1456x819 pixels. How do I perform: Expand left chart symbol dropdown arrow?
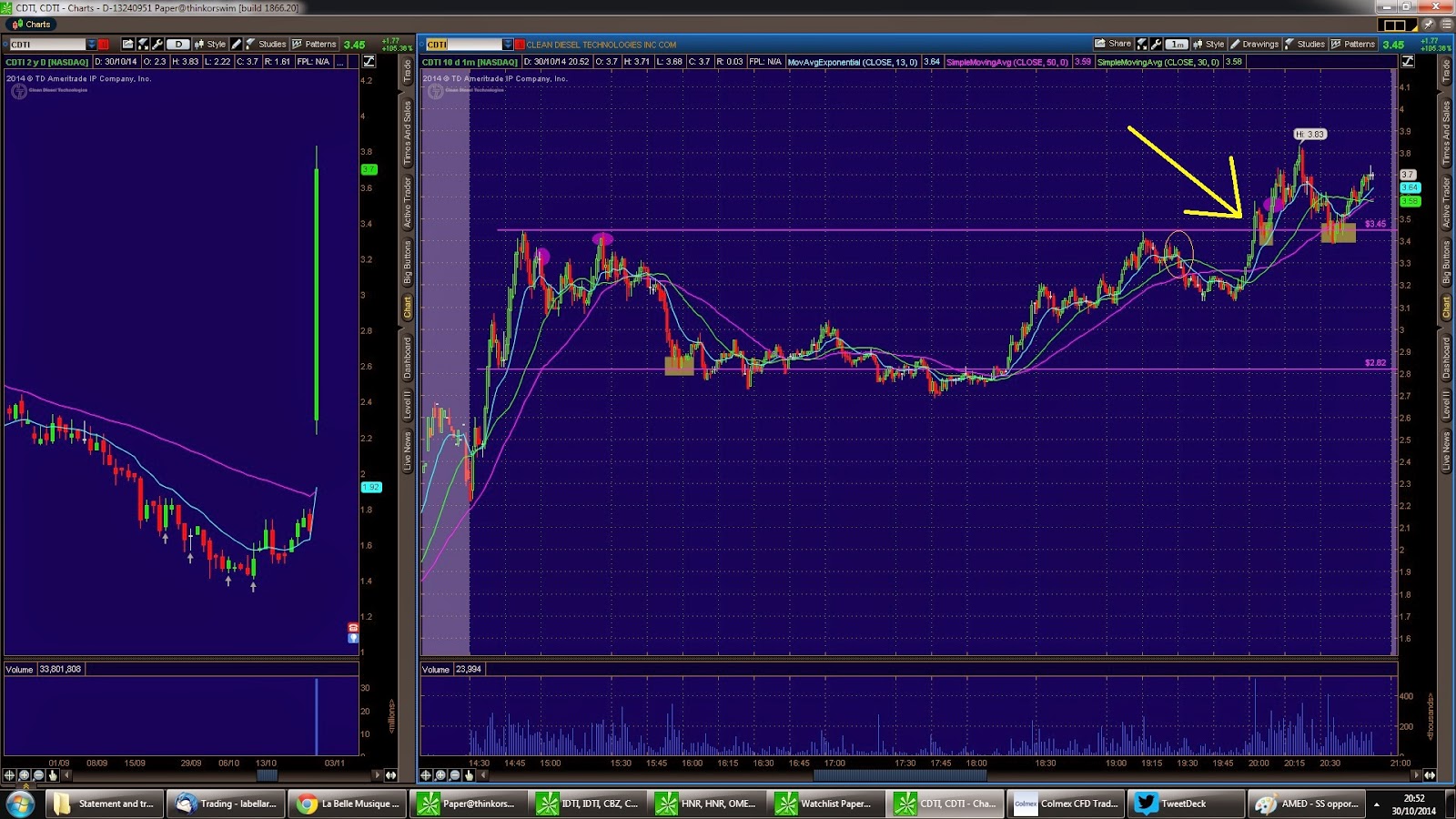click(x=91, y=44)
